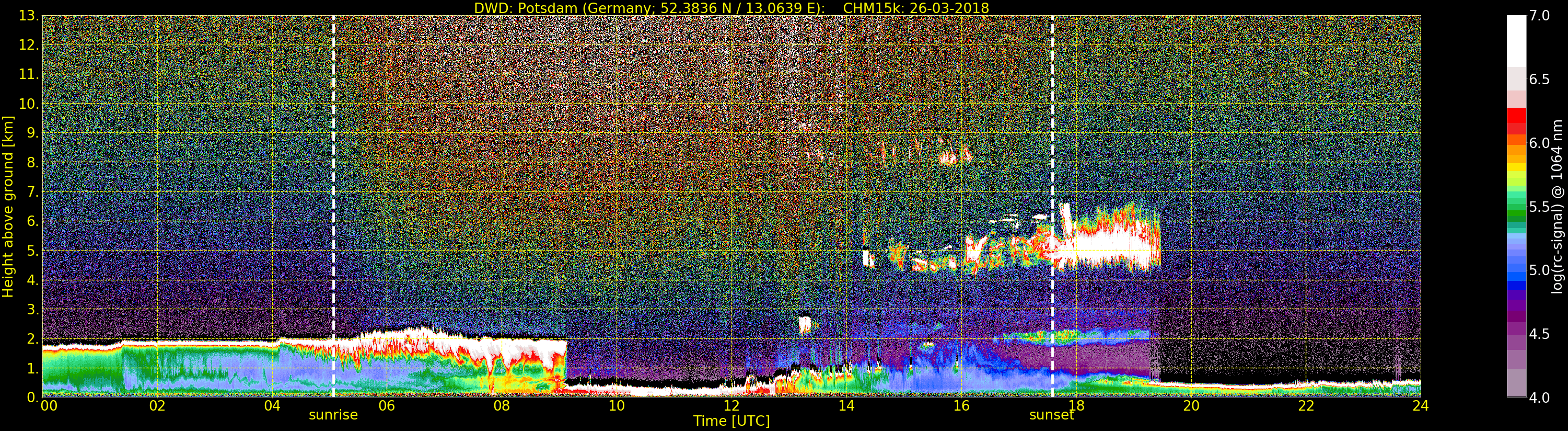Image resolution: width=1568 pixels, height=431 pixels.
Task: Click the '24' time axis tick label
Action: pos(1420,405)
